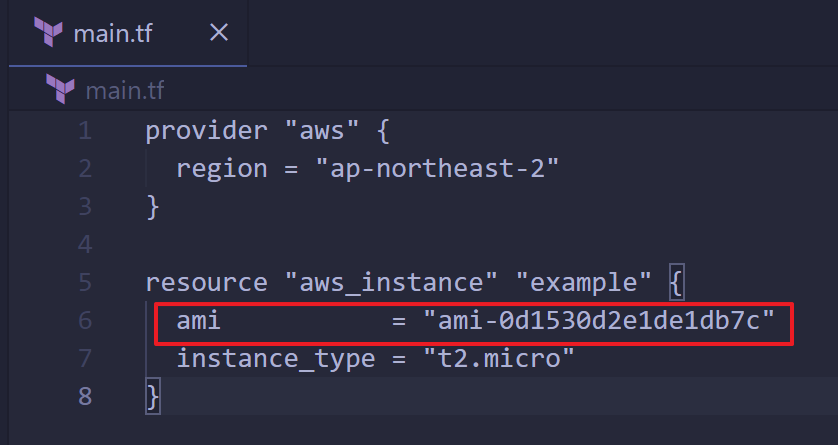Click the closing brace on line 8
The image size is (838, 445).
(x=153, y=397)
